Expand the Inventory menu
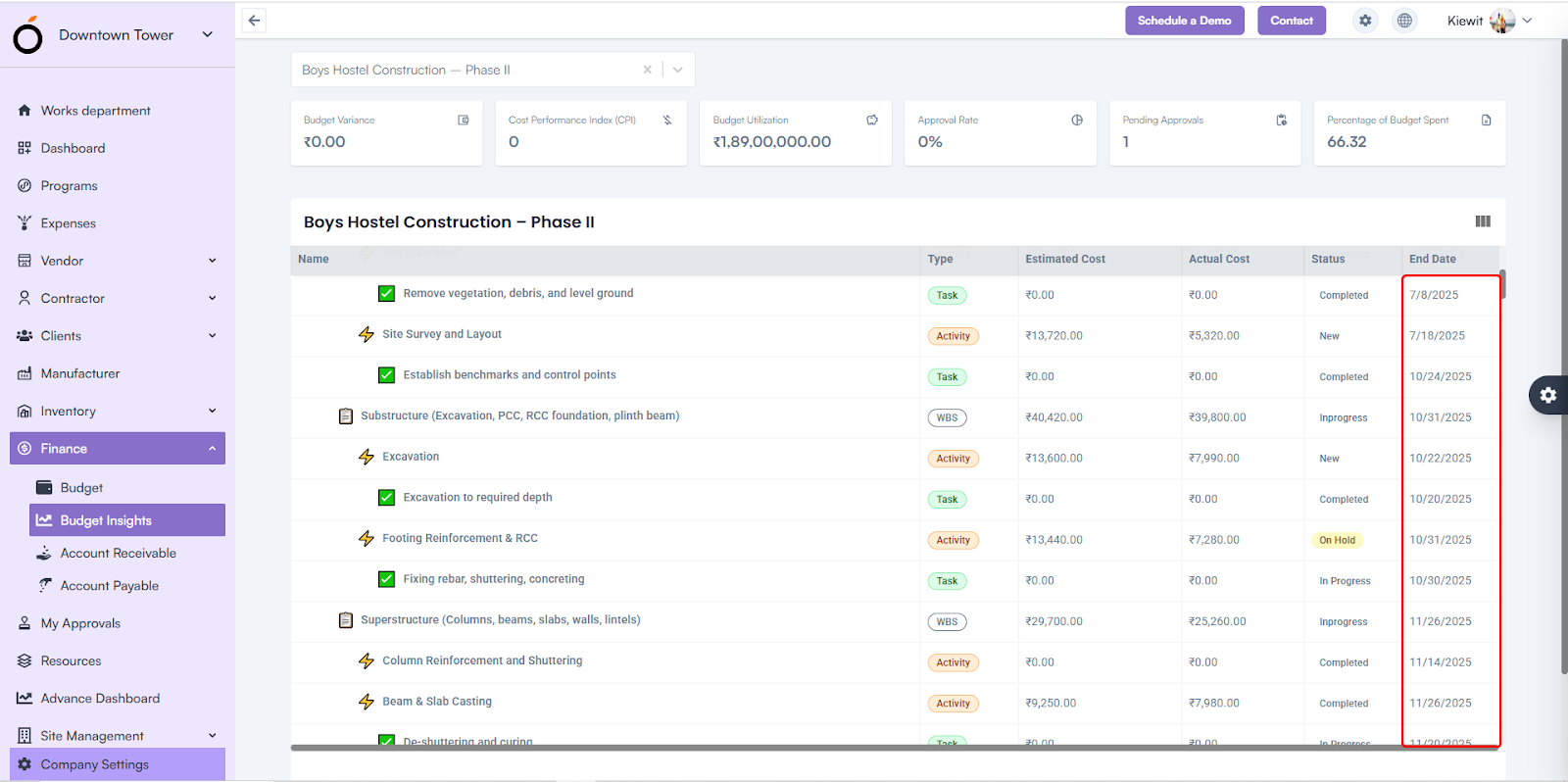Screen dimensions: 1568x782 pos(213,412)
